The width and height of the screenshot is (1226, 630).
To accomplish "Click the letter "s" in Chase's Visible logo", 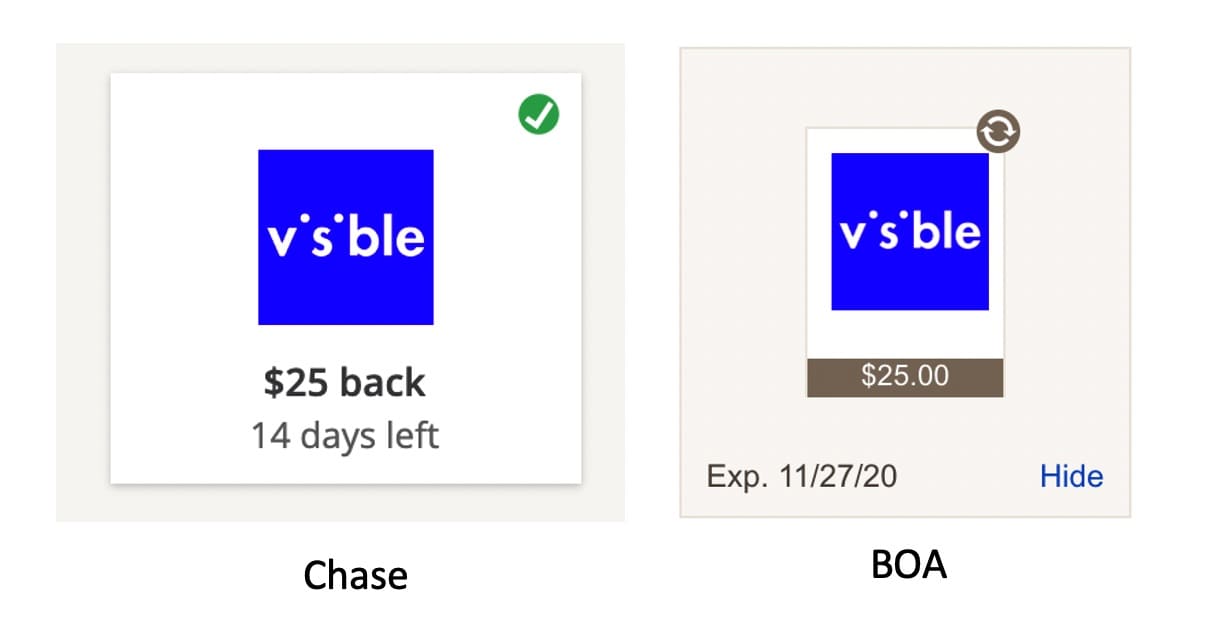I will [320, 241].
